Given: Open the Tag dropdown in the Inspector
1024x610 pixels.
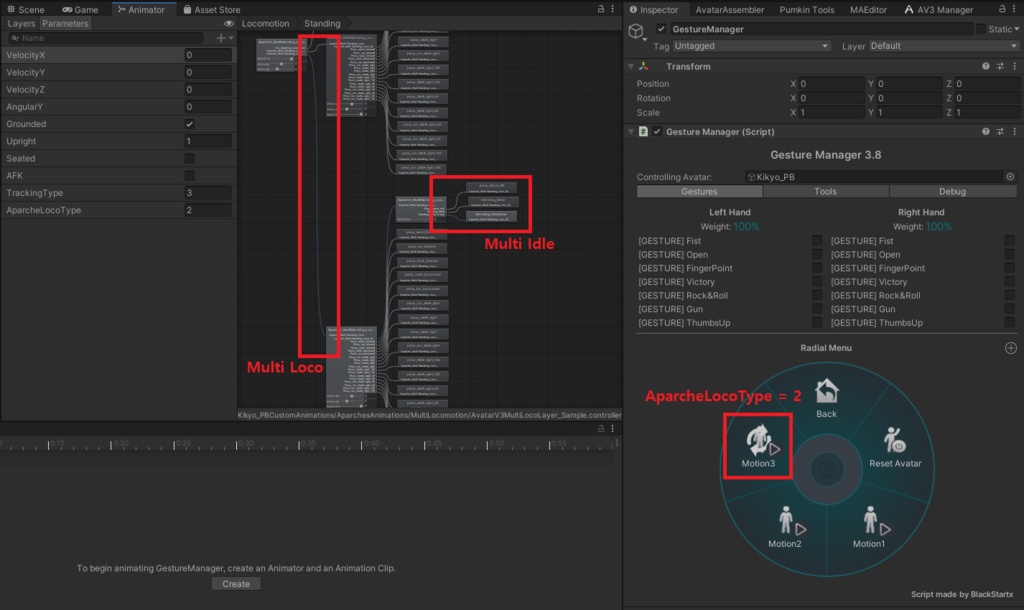Looking at the screenshot, I should coord(750,46).
